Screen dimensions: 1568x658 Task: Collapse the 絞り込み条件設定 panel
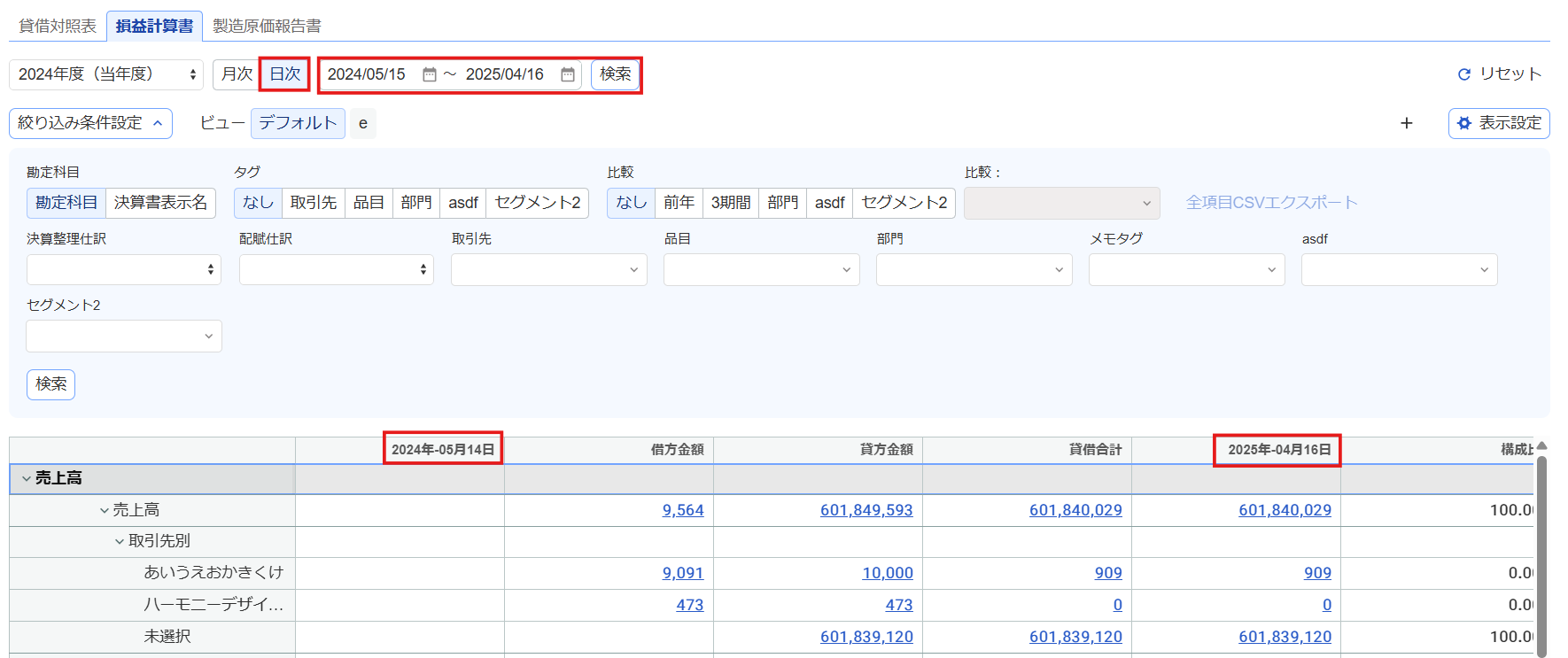(90, 123)
